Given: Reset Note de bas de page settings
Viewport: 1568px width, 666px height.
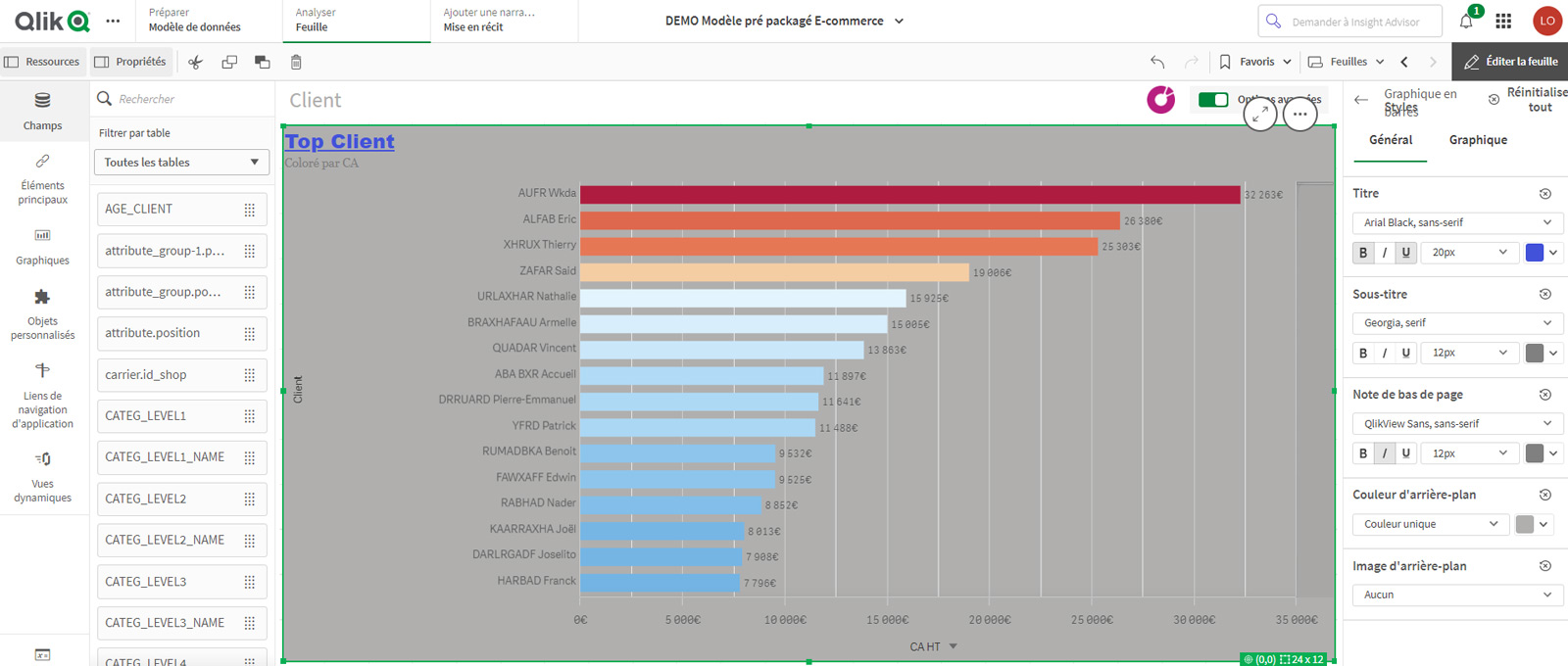Looking at the screenshot, I should tap(1545, 395).
